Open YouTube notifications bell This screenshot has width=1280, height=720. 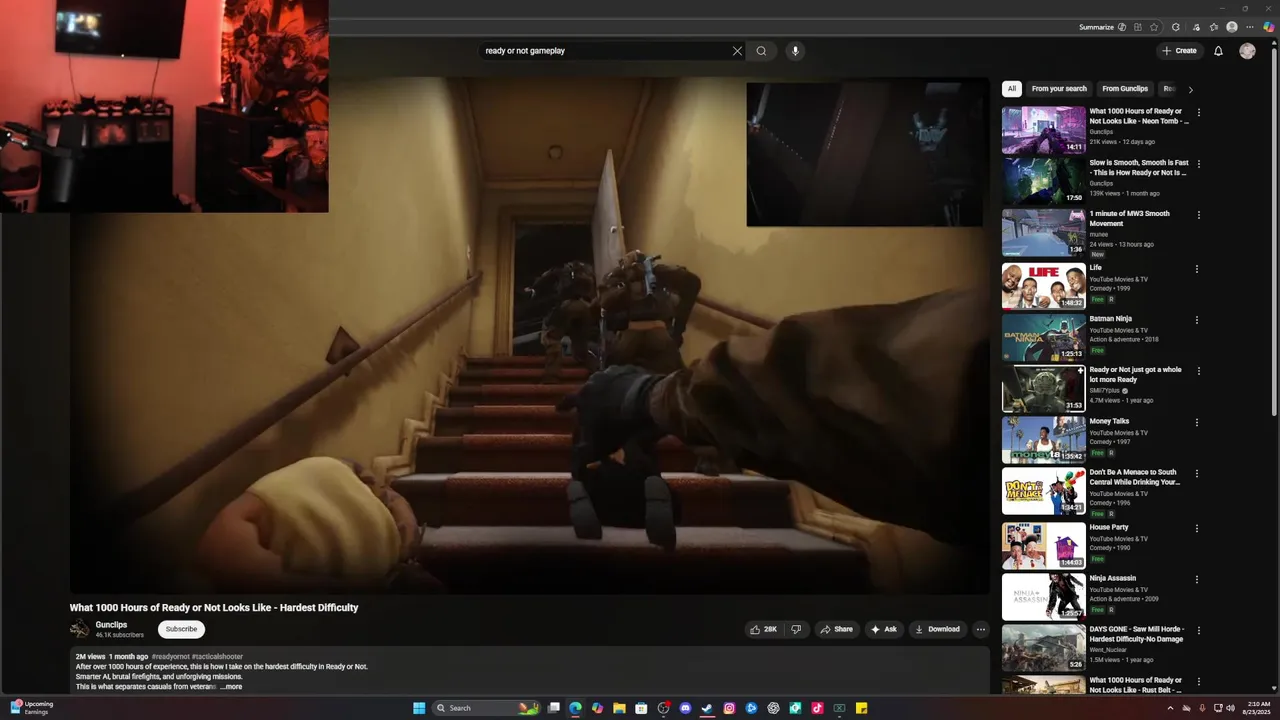coord(1218,51)
